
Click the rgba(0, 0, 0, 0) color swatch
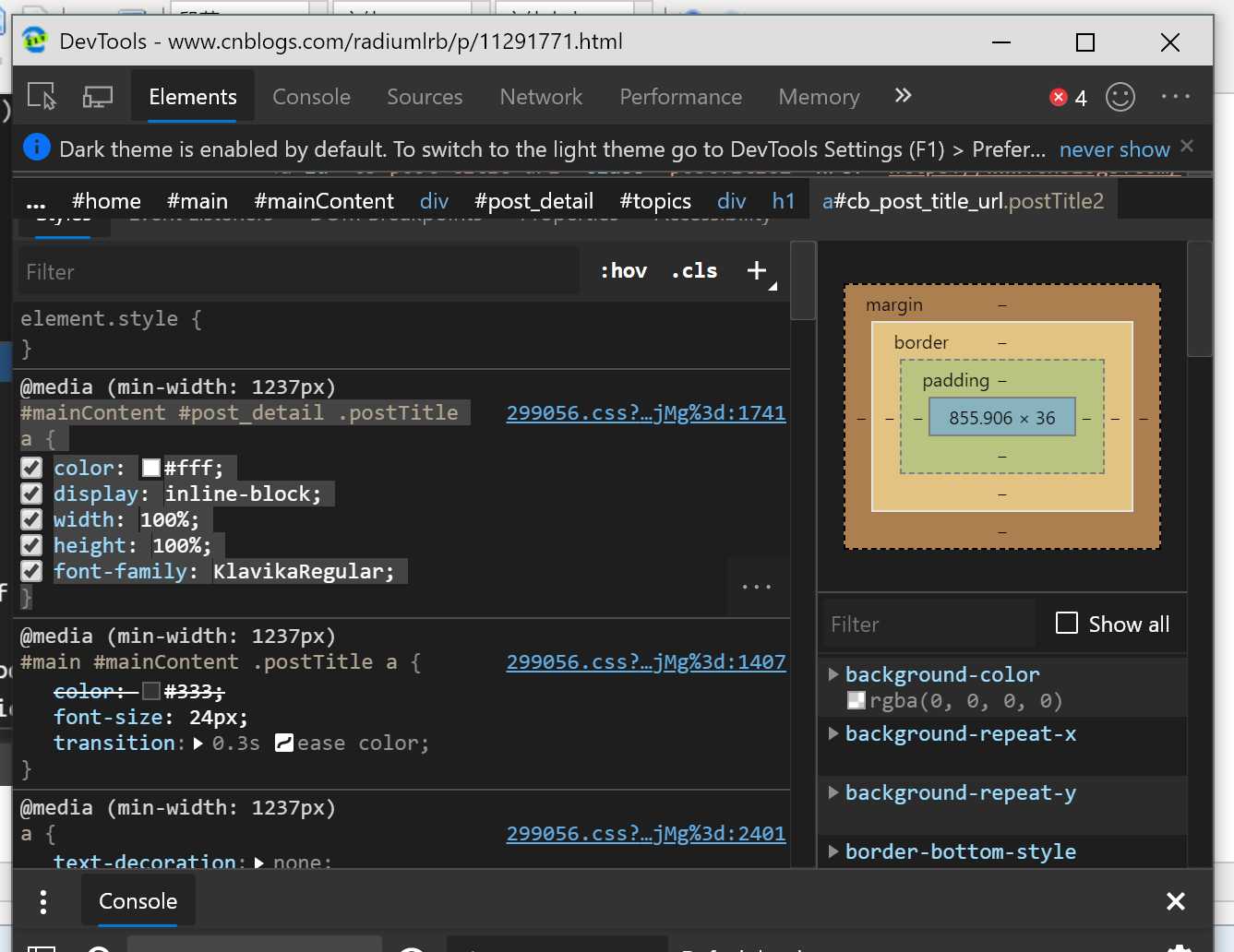pyautogui.click(x=857, y=701)
